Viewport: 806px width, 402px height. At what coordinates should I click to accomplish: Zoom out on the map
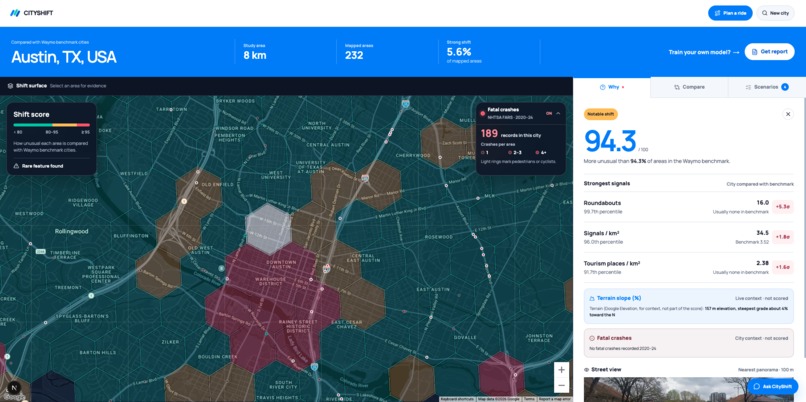561,385
